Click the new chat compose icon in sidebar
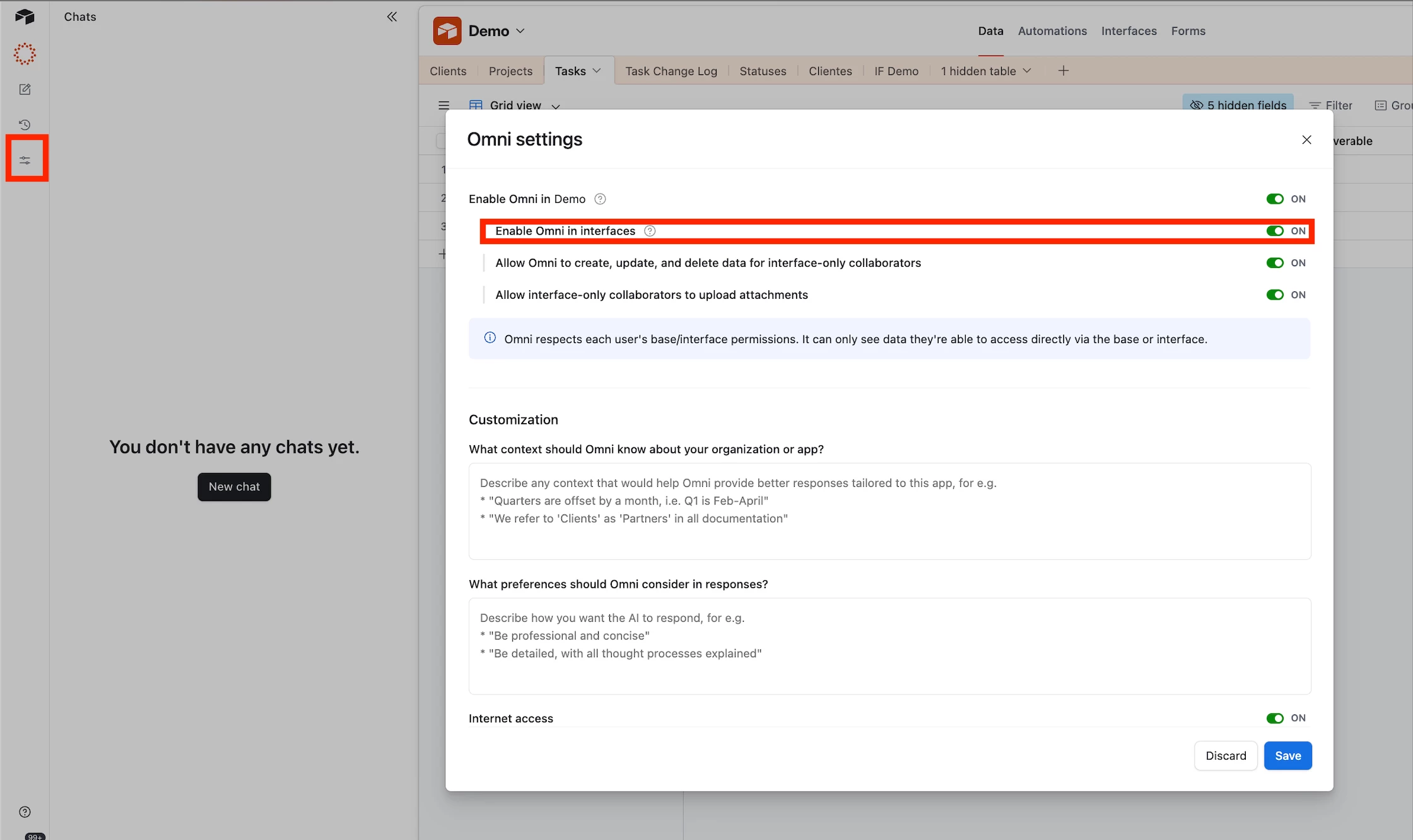Screen dimensions: 1413x840 click(25, 90)
